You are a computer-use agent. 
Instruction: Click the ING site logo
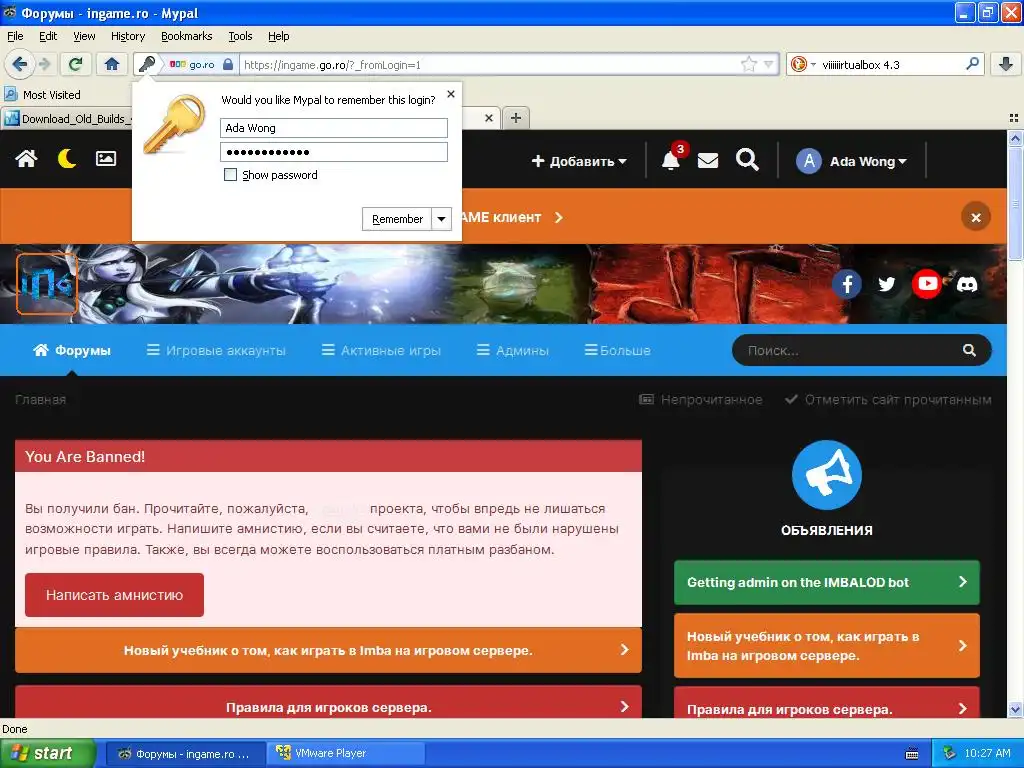click(47, 284)
